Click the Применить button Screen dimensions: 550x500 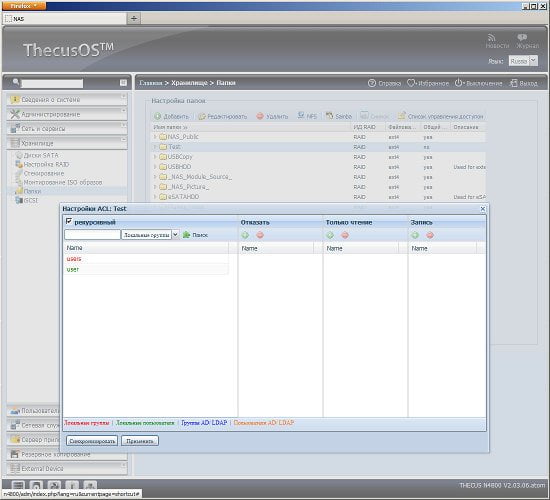pyautogui.click(x=140, y=441)
